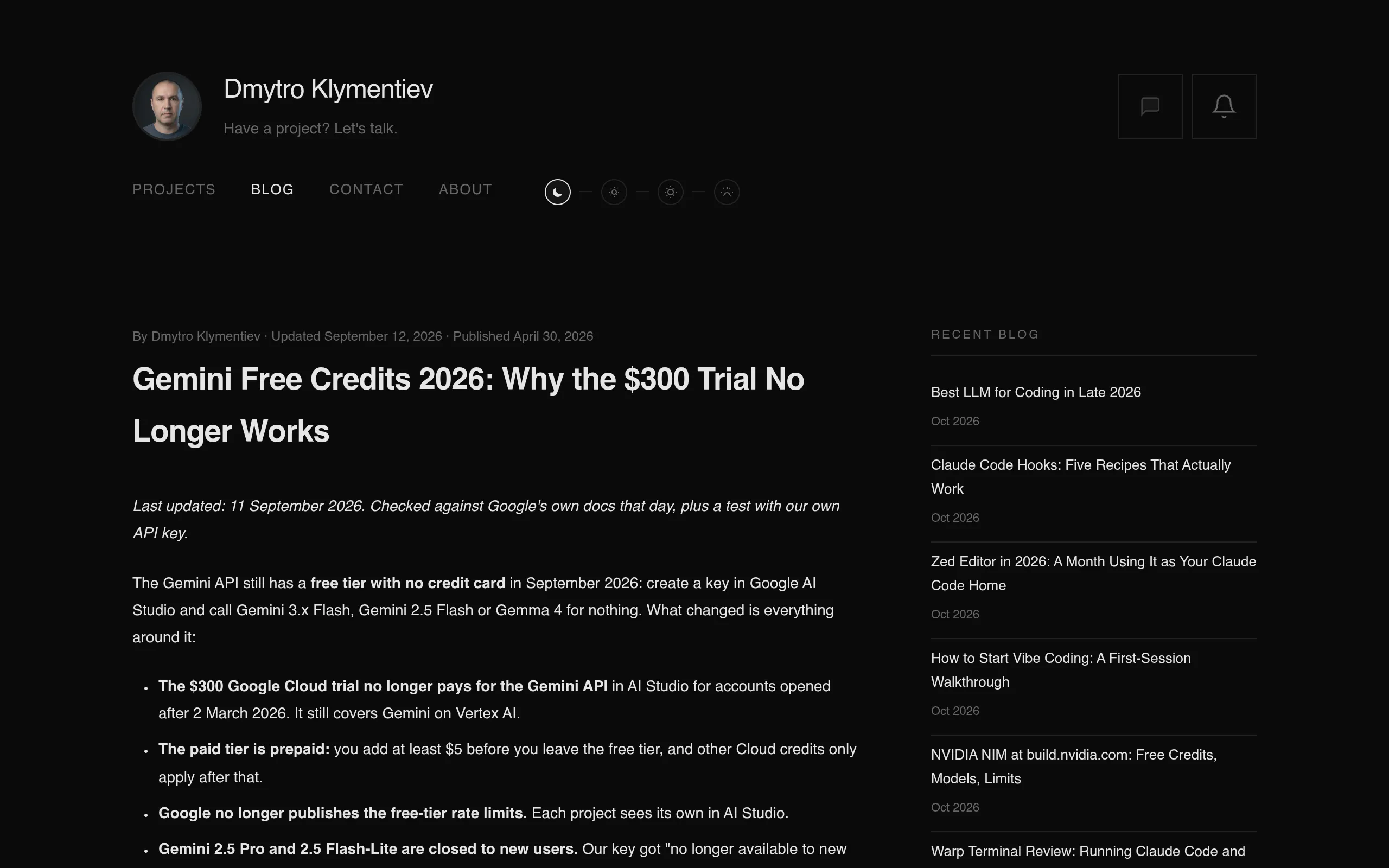Click the Dmytro Klymentiev site title
This screenshot has height=868, width=1389.
click(328, 89)
